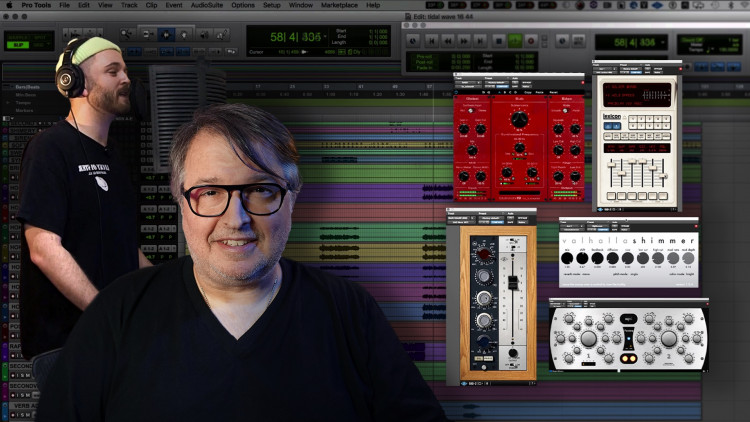Expand the Tempo ruler

click(x=8, y=102)
